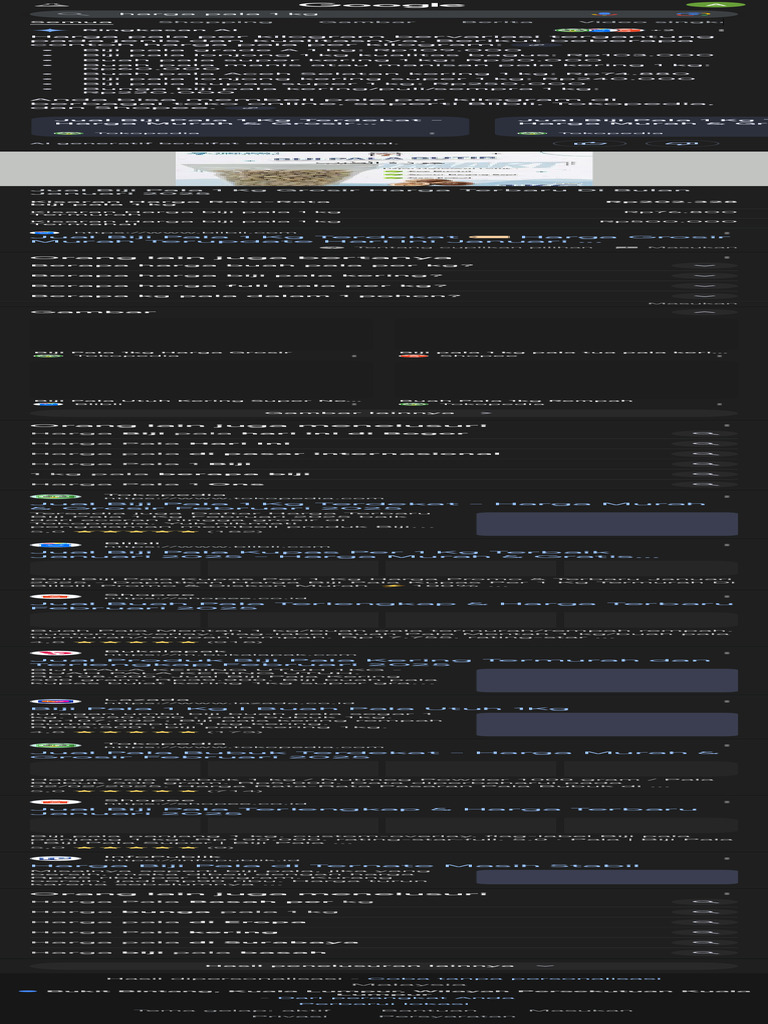The image size is (768, 1024).
Task: Click 'Tema gelap: aktif' footer setting
Action: click(232, 1010)
